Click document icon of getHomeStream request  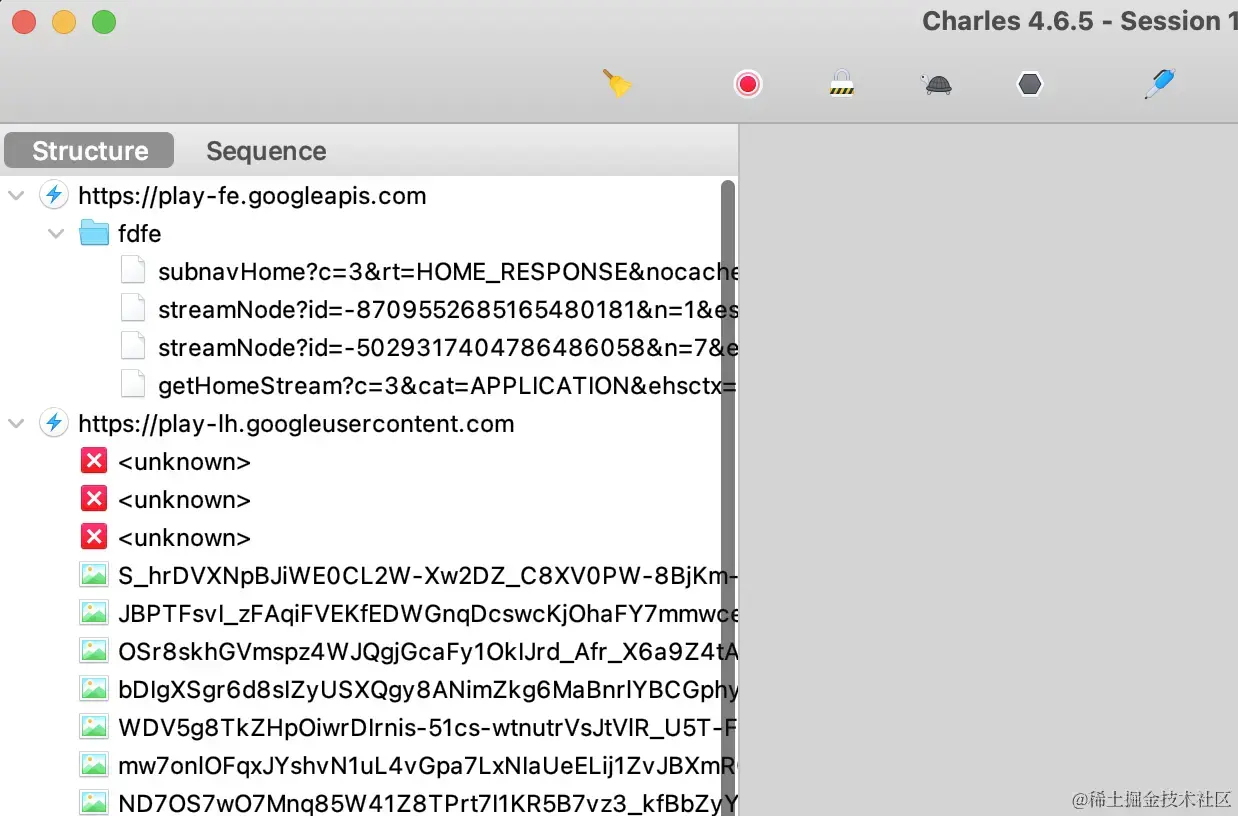133,386
